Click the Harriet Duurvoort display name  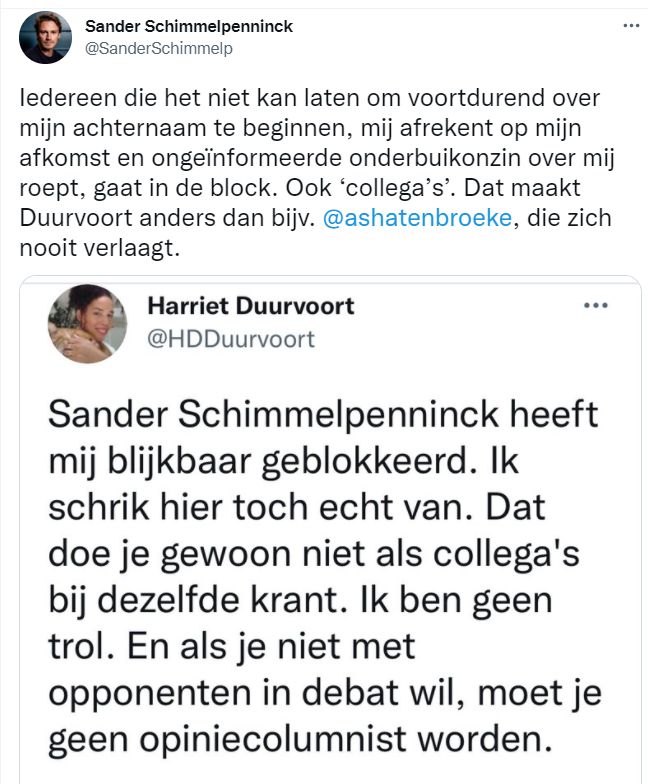click(251, 305)
